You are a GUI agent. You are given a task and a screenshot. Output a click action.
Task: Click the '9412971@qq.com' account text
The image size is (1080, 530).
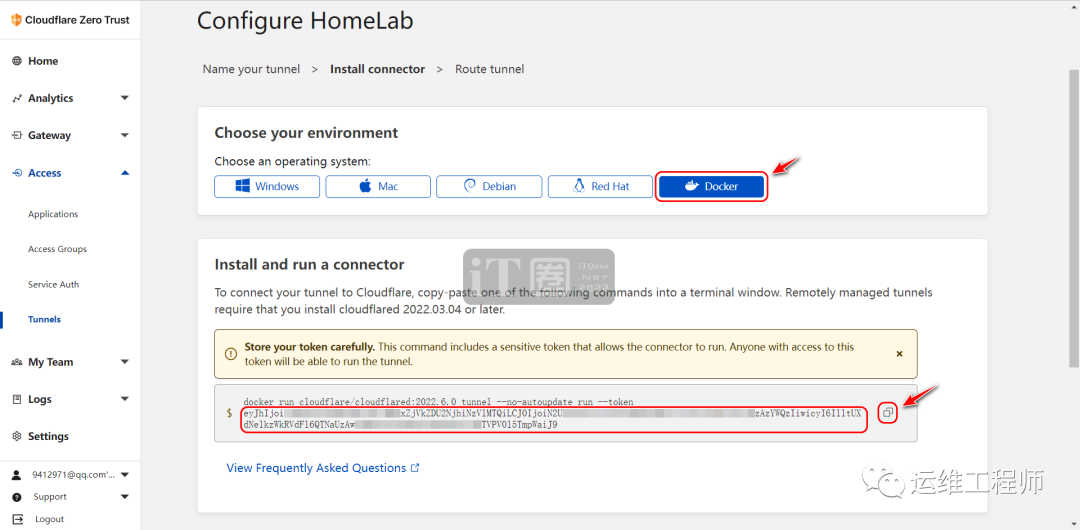pos(72,475)
